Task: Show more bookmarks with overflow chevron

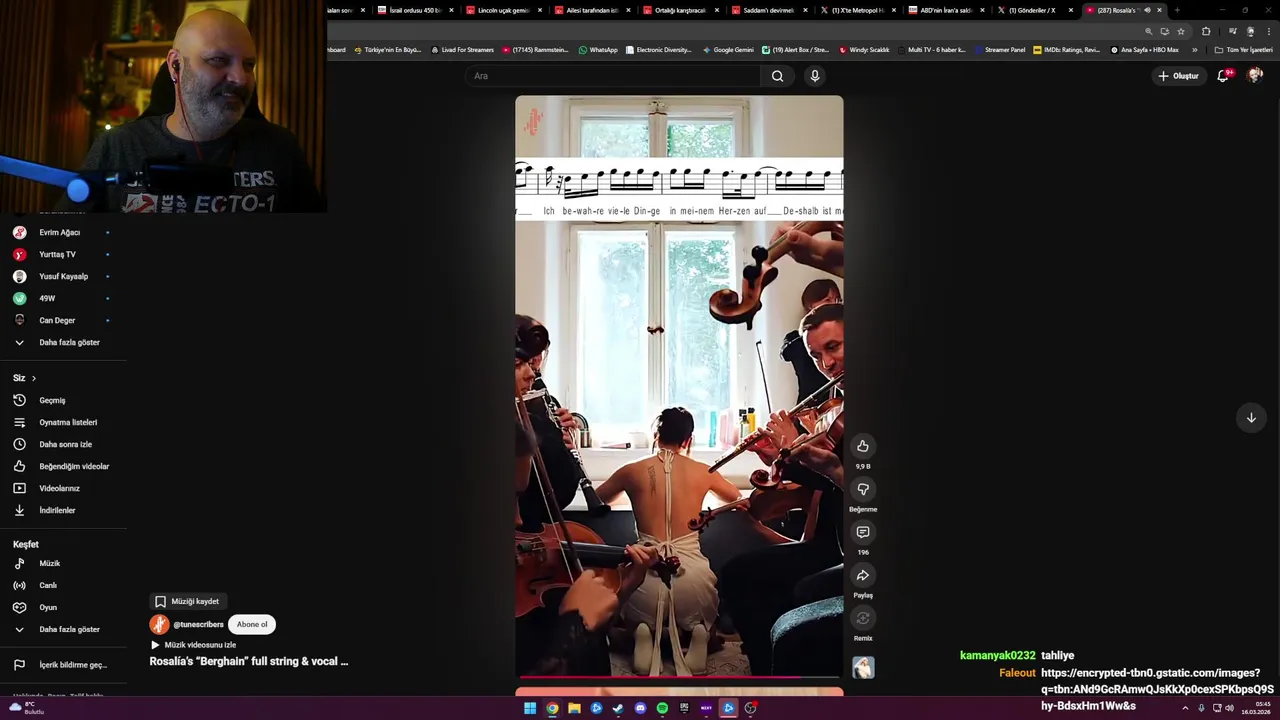Action: point(1194,50)
